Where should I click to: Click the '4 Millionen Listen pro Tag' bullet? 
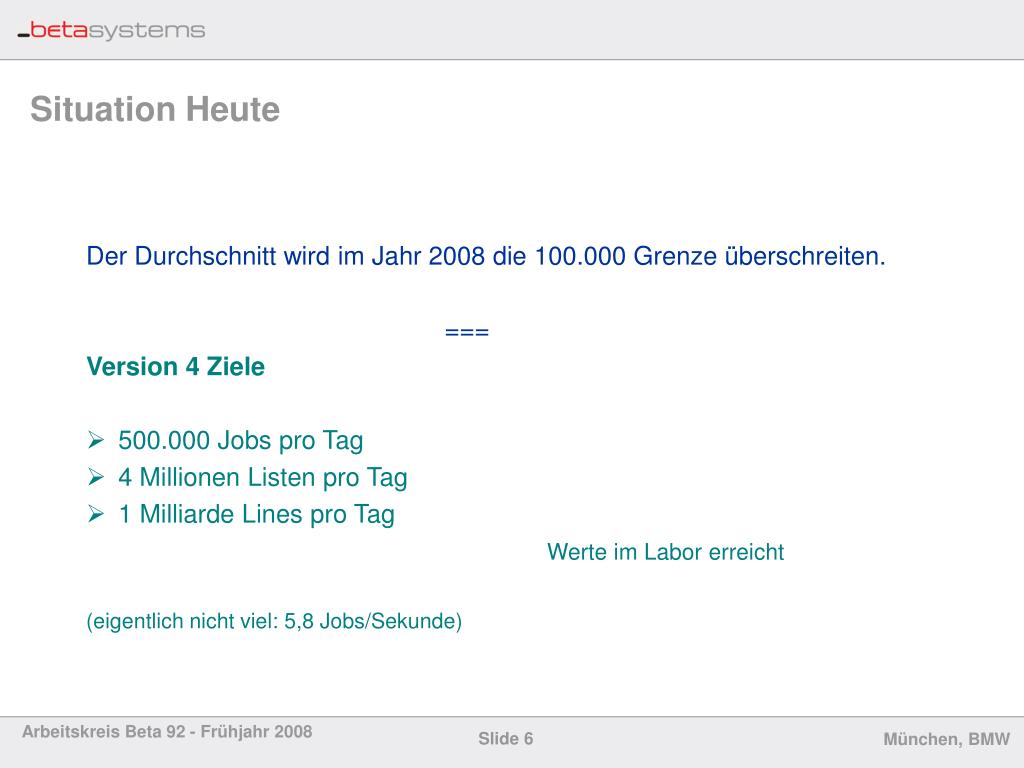(263, 478)
